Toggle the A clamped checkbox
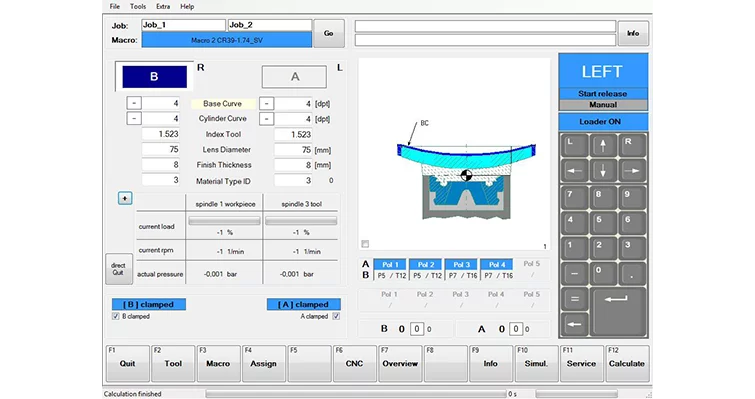Viewport: 755px width, 399px height. click(x=336, y=316)
